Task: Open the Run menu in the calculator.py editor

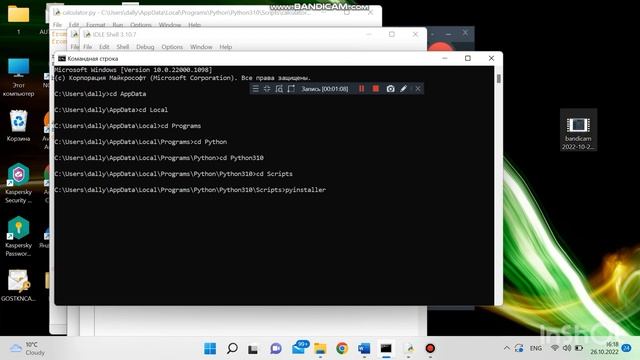Action: (x=118, y=25)
